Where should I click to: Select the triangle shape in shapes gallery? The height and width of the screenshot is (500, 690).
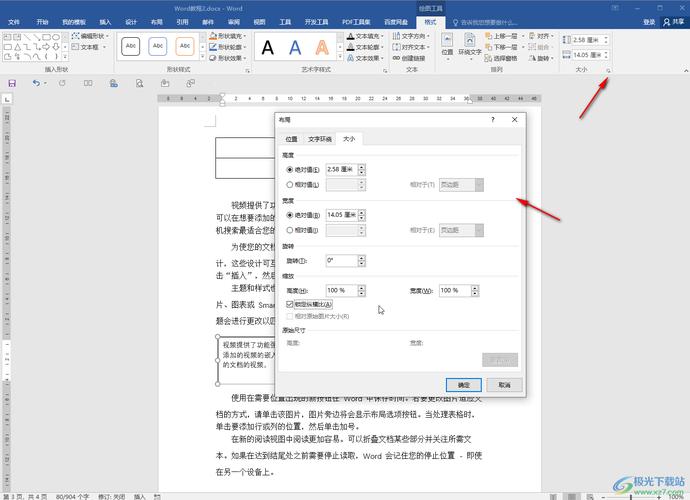click(x=17, y=47)
